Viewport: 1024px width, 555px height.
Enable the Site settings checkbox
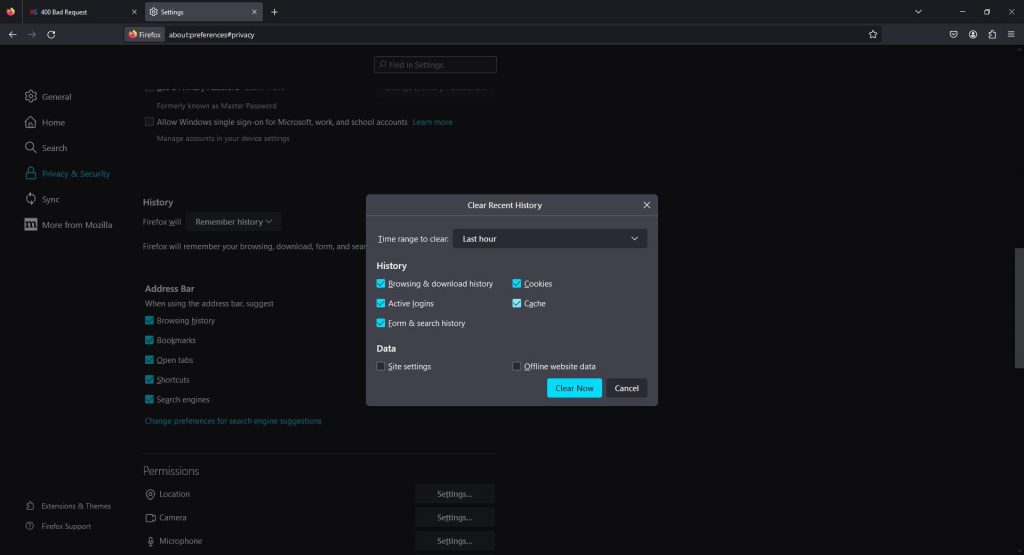tap(381, 367)
